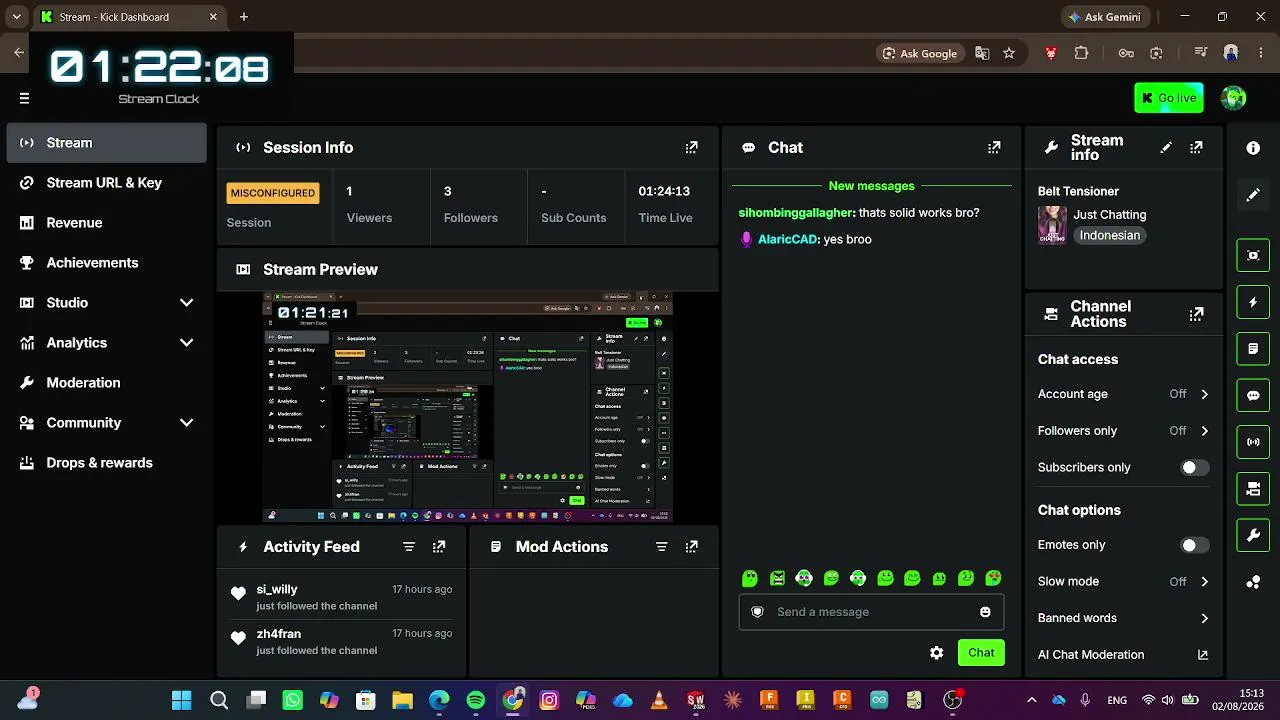Screen dimensions: 1280x720
Task: Open chat settings gear icon
Action: pyautogui.click(x=936, y=653)
